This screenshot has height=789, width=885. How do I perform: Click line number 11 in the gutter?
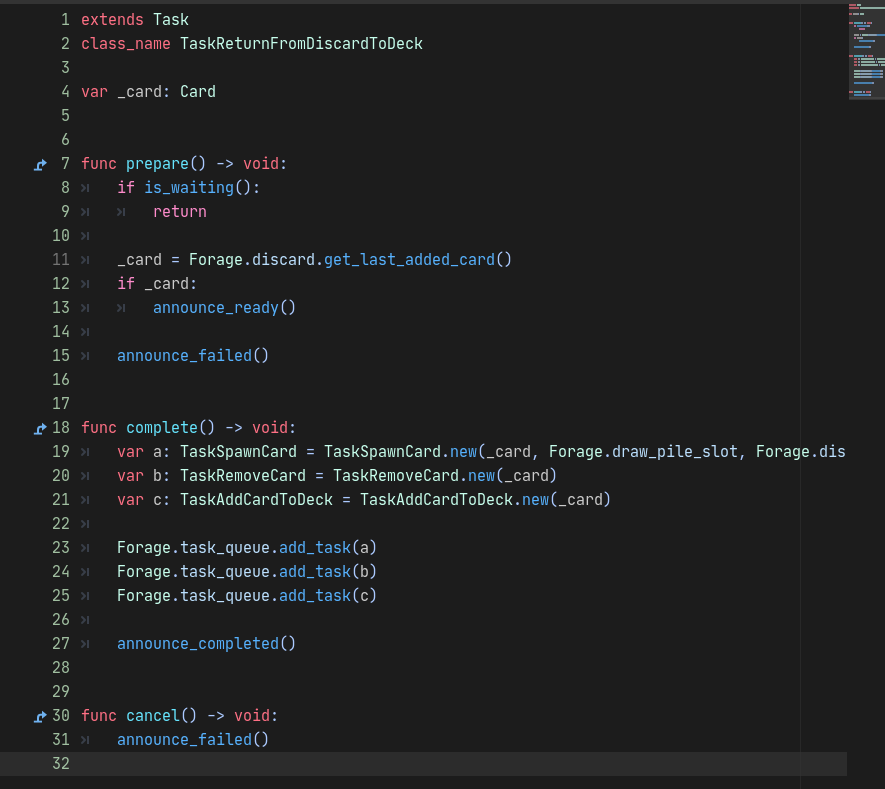[x=60, y=259]
